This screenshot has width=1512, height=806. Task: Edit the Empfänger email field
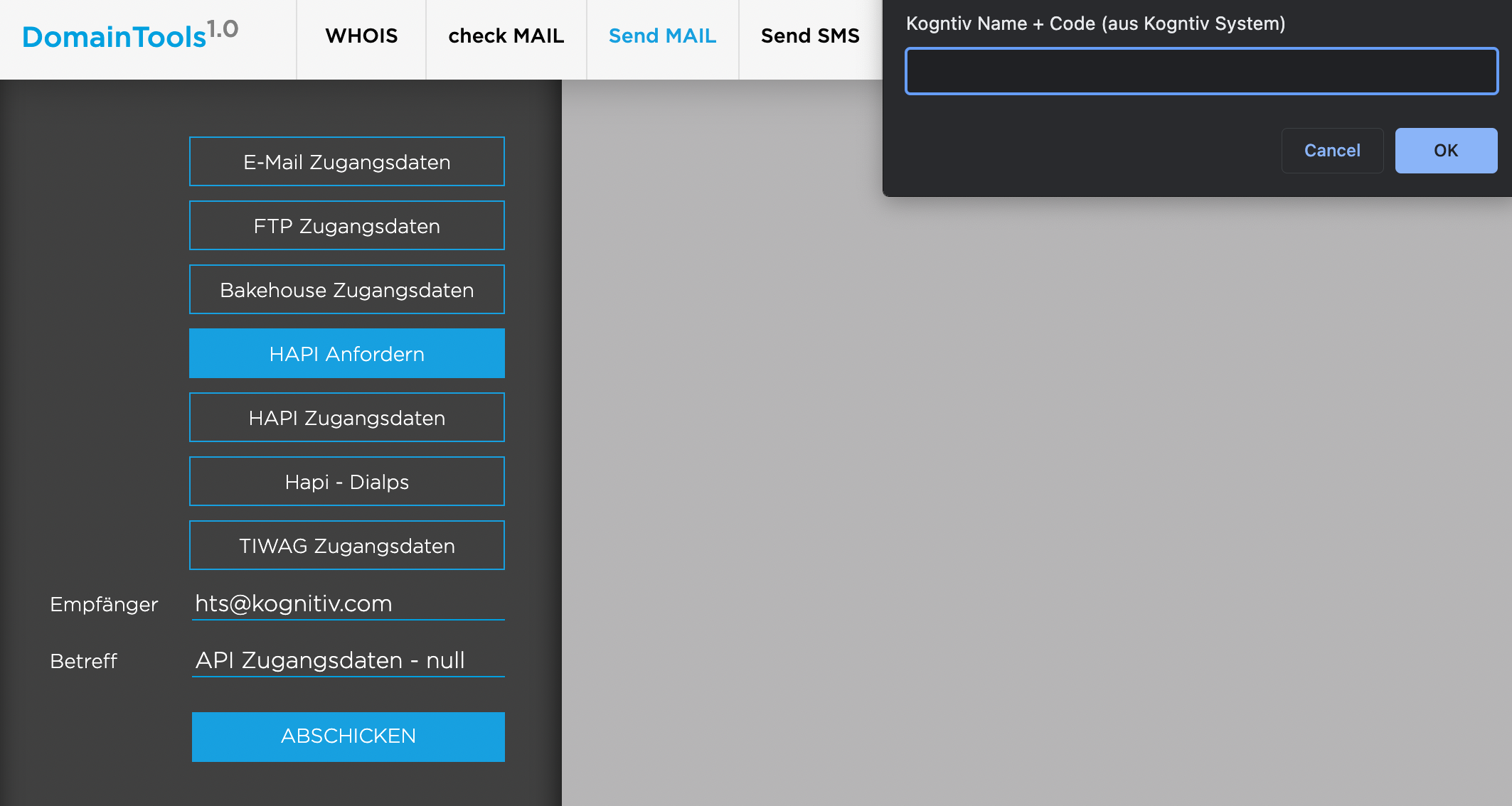pyautogui.click(x=348, y=603)
